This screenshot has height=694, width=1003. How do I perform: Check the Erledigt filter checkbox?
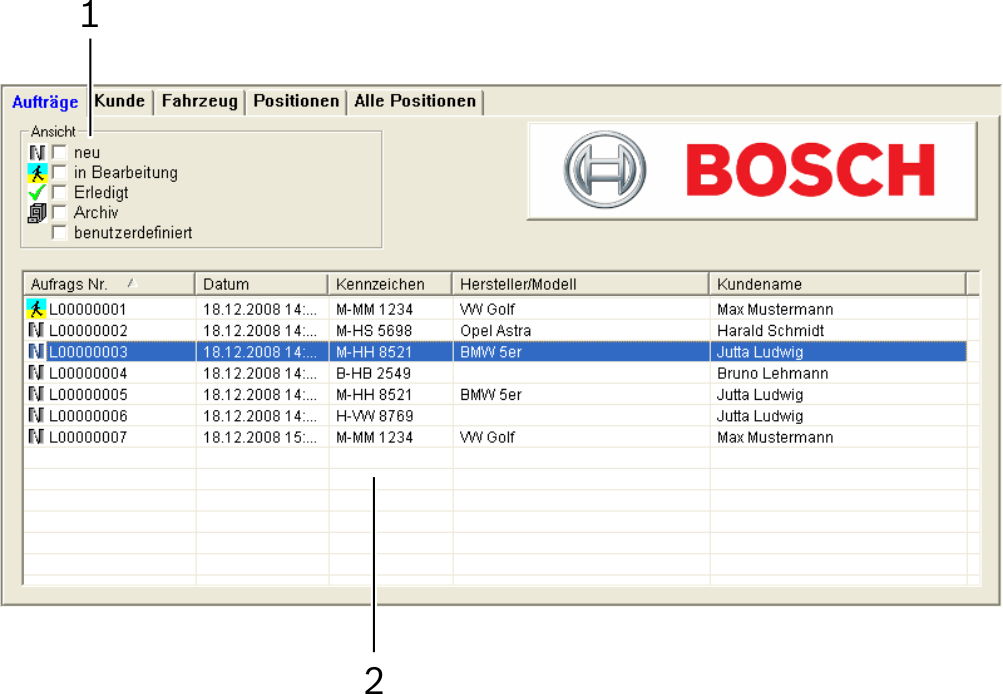[59, 192]
